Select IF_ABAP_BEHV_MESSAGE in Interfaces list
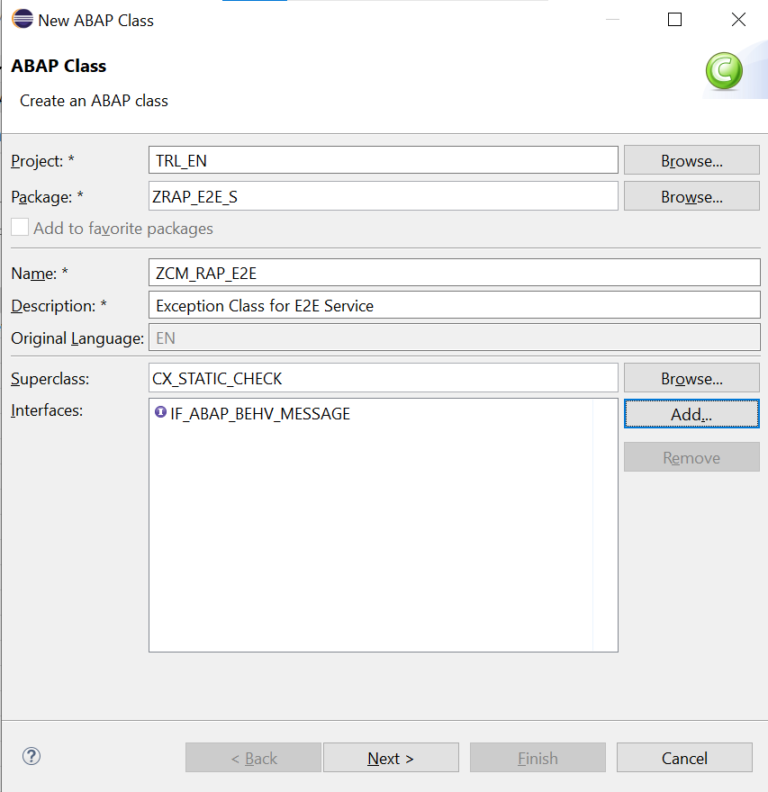This screenshot has height=792, width=768. point(260,414)
